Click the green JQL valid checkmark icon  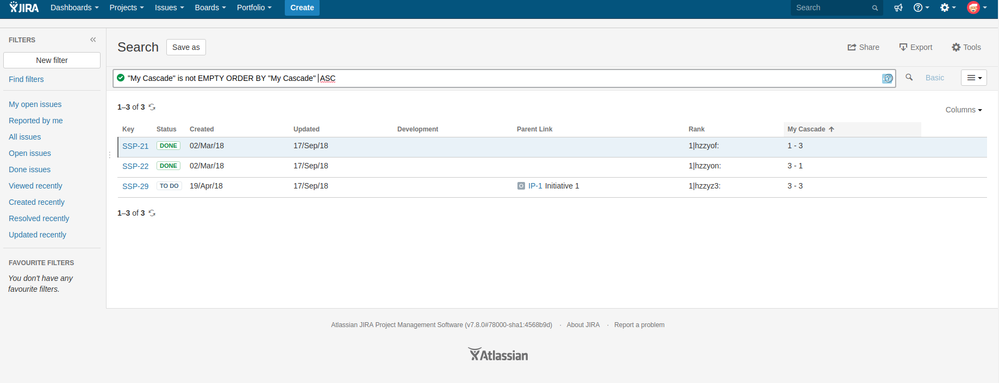[120, 78]
